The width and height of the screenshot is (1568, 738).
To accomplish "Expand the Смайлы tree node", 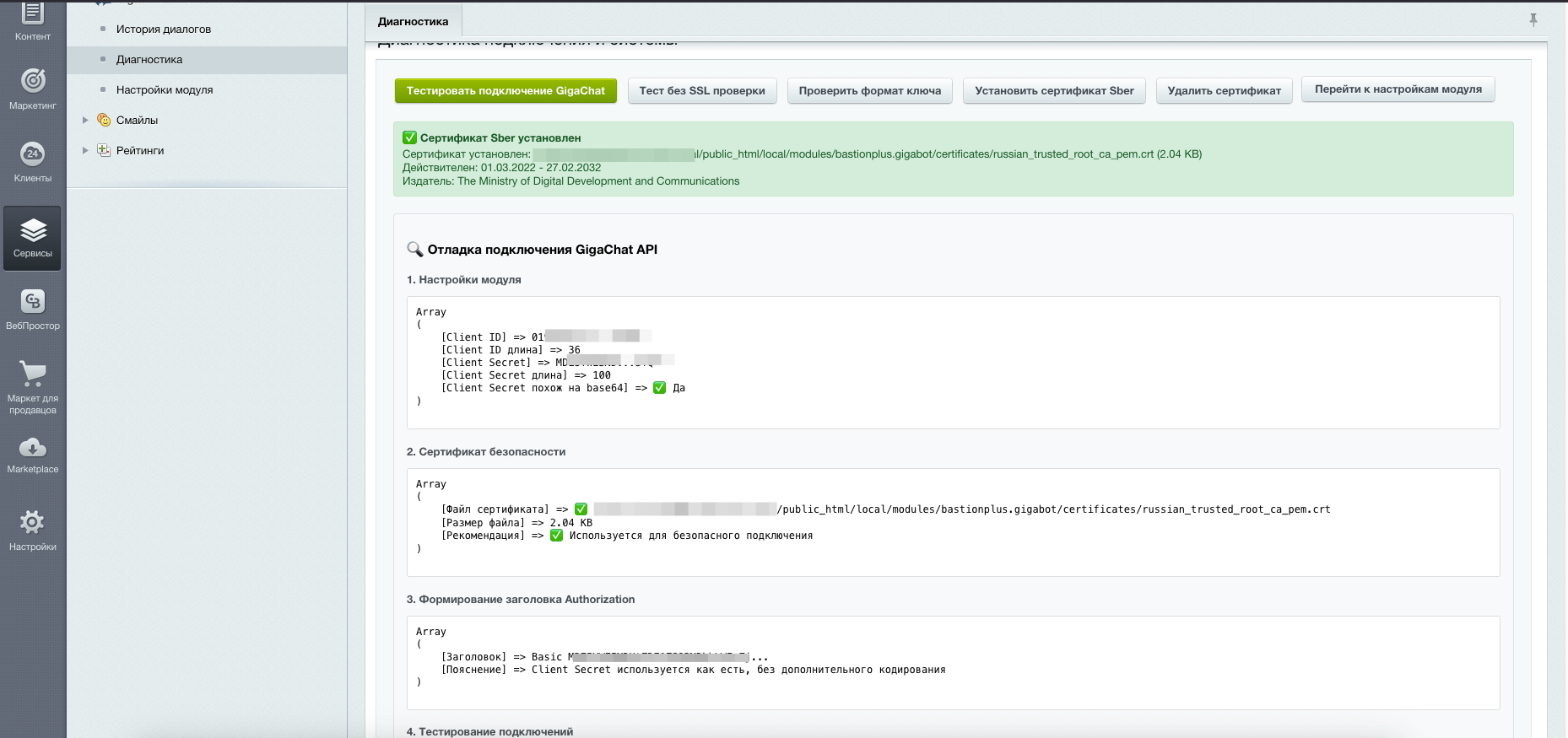I will (85, 120).
